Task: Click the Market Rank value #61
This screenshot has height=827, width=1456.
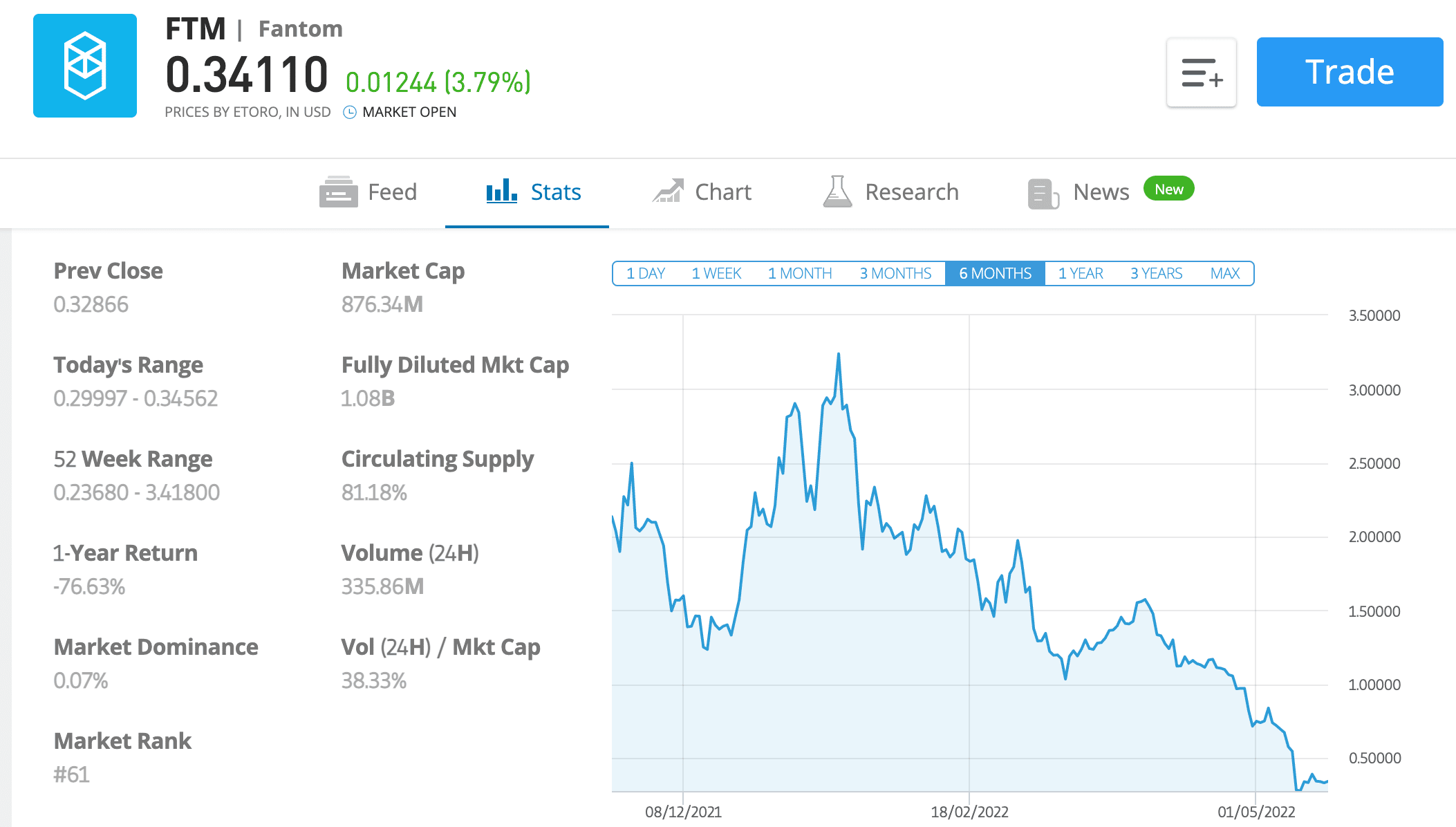Action: click(x=72, y=774)
